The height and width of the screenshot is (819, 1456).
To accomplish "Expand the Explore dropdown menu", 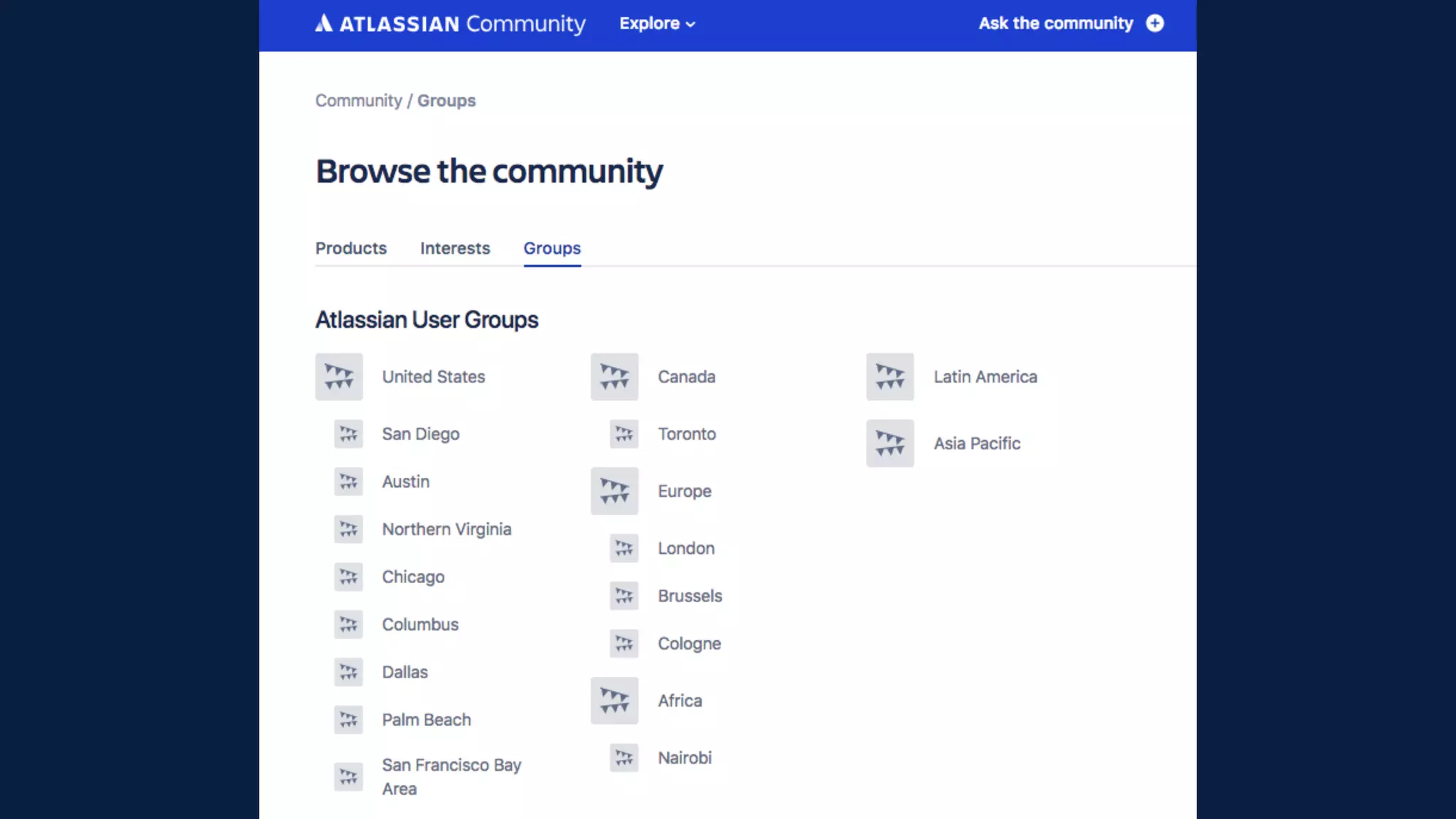I will [657, 23].
